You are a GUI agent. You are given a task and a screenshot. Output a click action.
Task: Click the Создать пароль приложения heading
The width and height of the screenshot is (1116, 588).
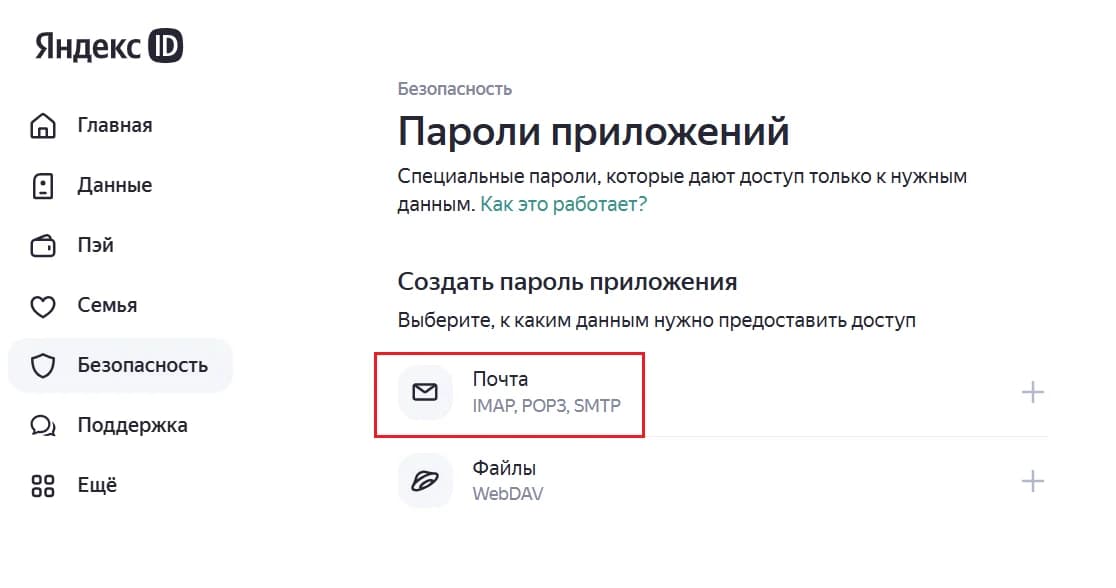point(567,282)
